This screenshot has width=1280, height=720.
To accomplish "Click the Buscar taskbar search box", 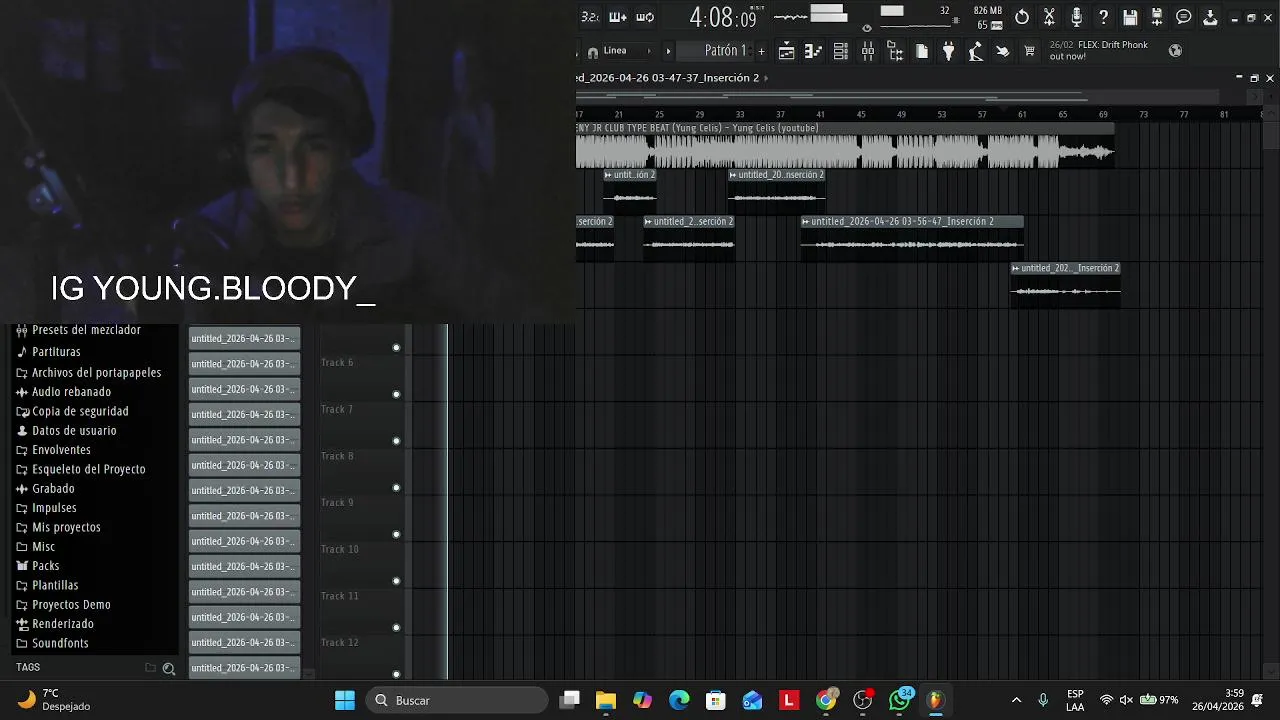I will click(457, 700).
